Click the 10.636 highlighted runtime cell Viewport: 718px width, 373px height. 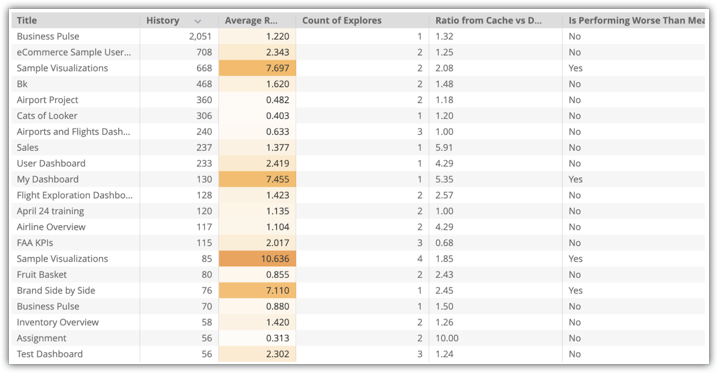tap(257, 259)
